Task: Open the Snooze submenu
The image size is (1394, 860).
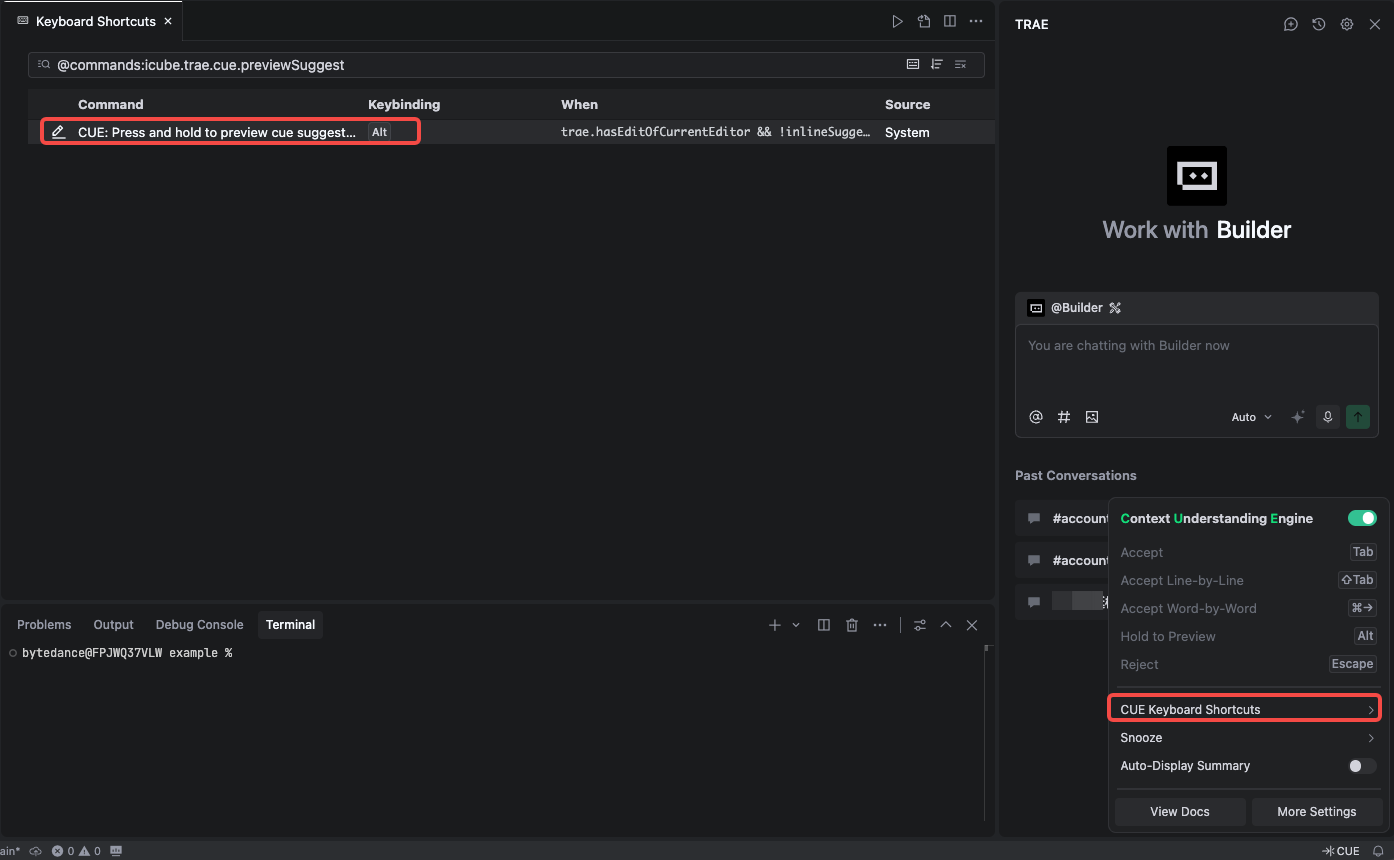Action: [x=1244, y=737]
